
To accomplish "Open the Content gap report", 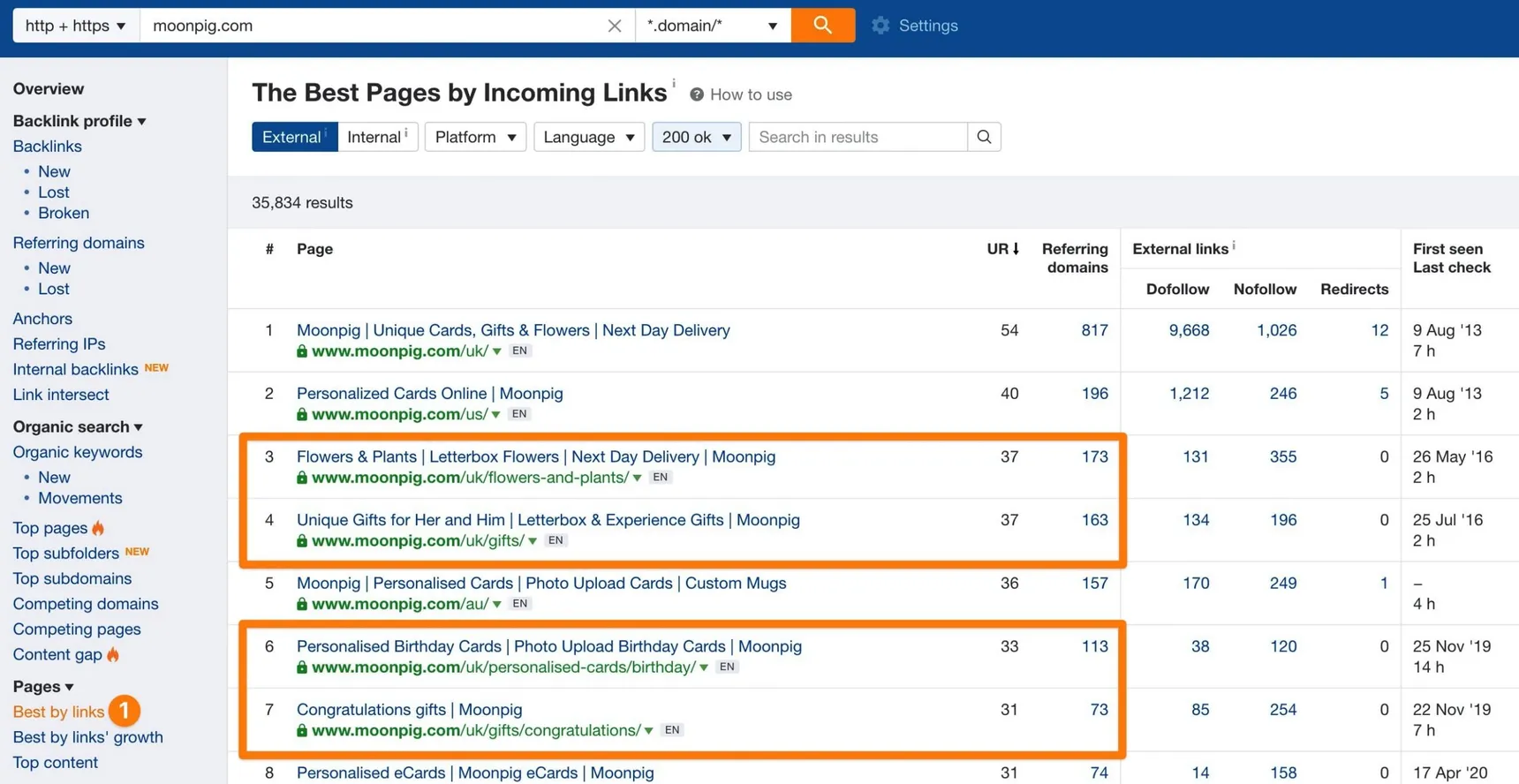I will click(57, 654).
